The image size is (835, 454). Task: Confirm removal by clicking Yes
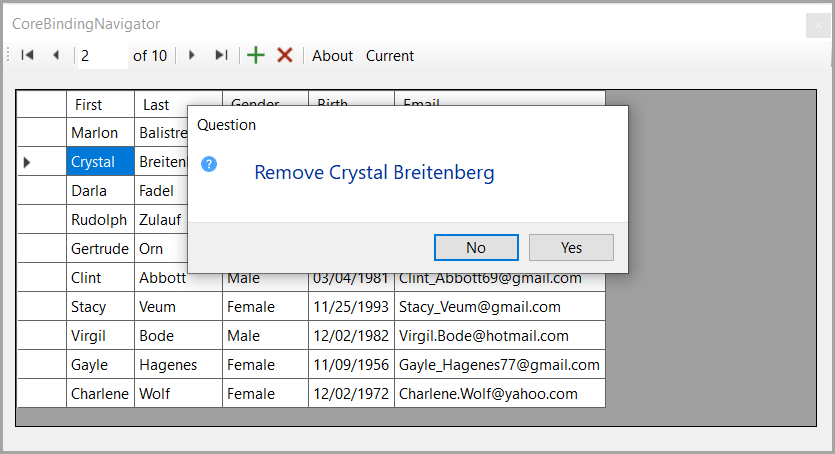pyautogui.click(x=571, y=247)
